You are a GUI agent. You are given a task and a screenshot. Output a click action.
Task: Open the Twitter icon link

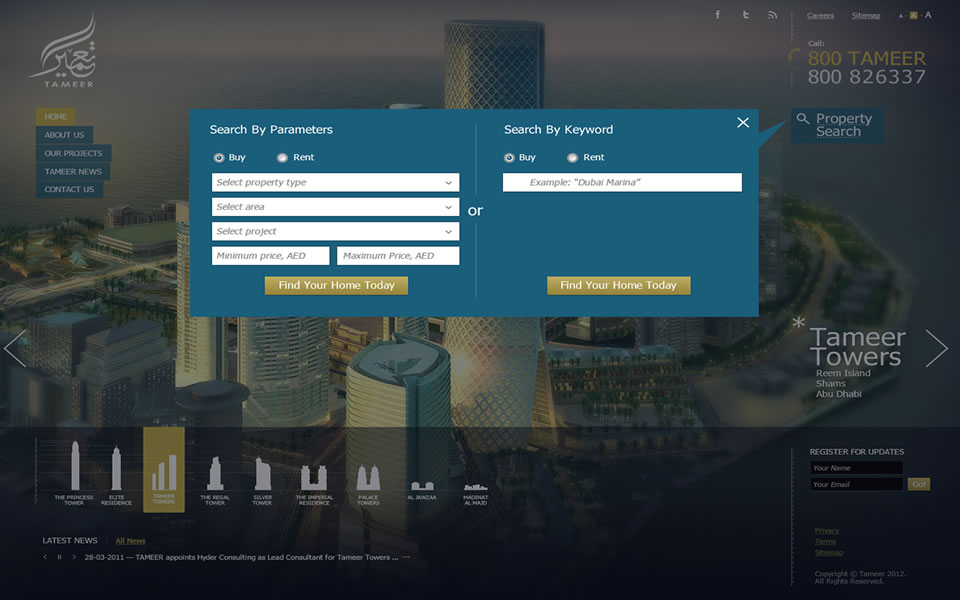745,15
